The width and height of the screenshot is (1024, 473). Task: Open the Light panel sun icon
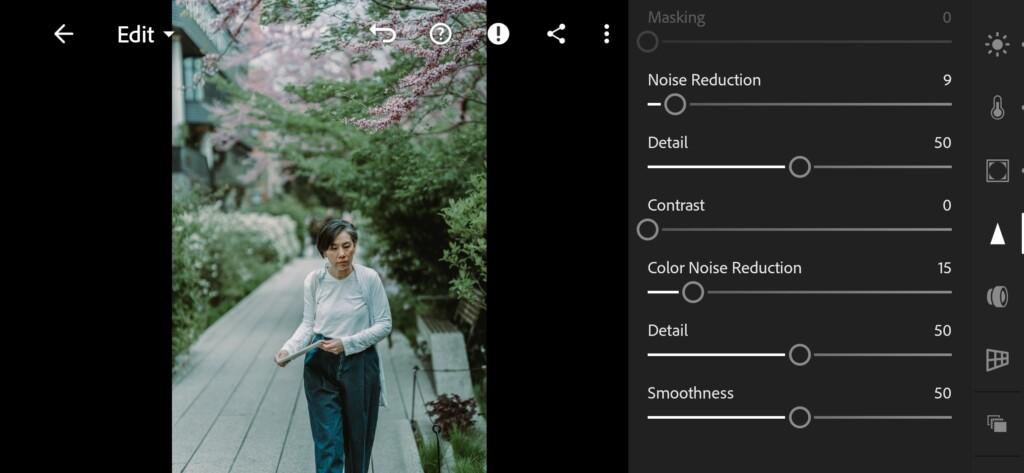click(x=997, y=45)
